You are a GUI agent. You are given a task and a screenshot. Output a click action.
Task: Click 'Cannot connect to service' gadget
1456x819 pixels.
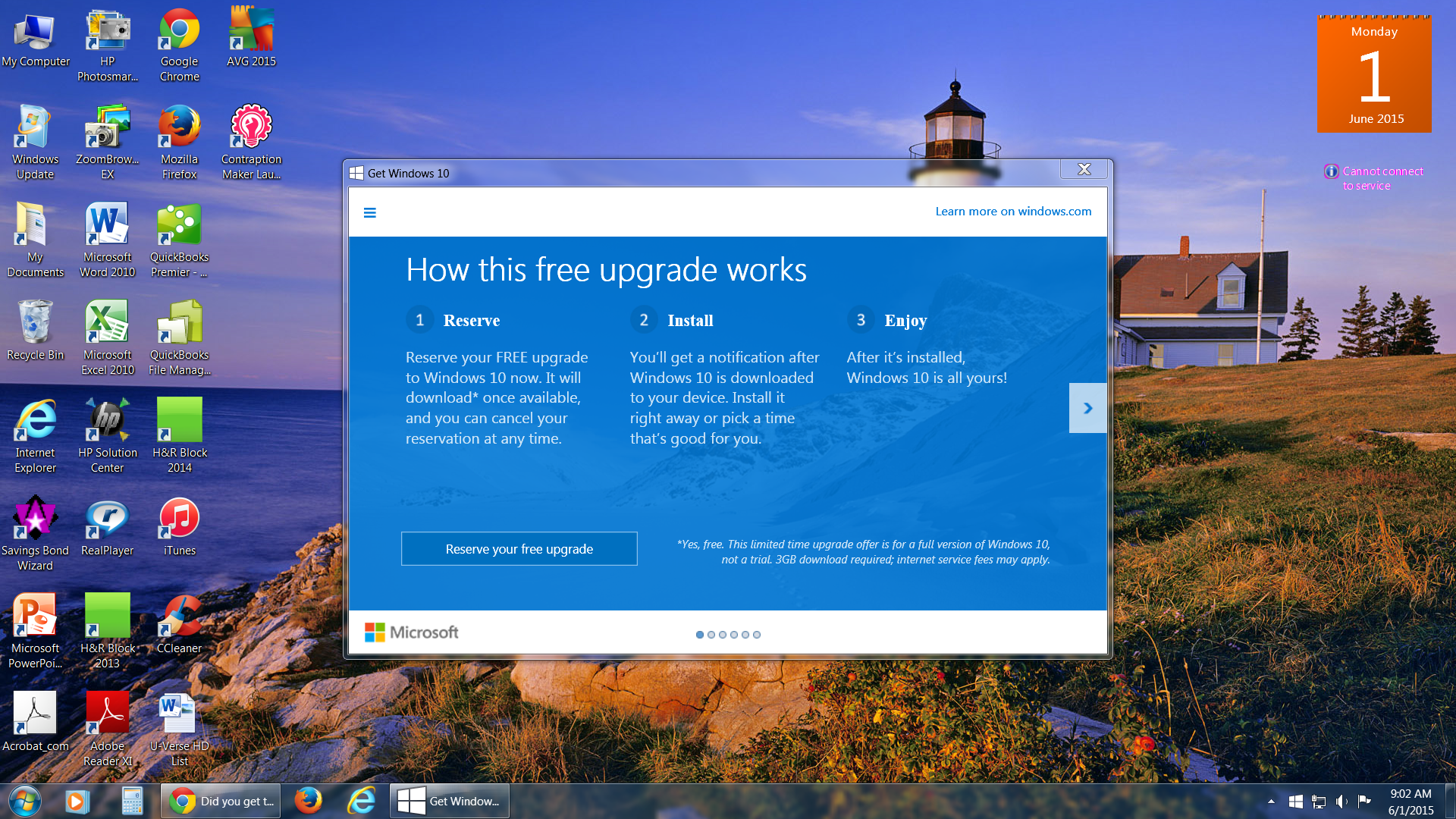(1374, 178)
